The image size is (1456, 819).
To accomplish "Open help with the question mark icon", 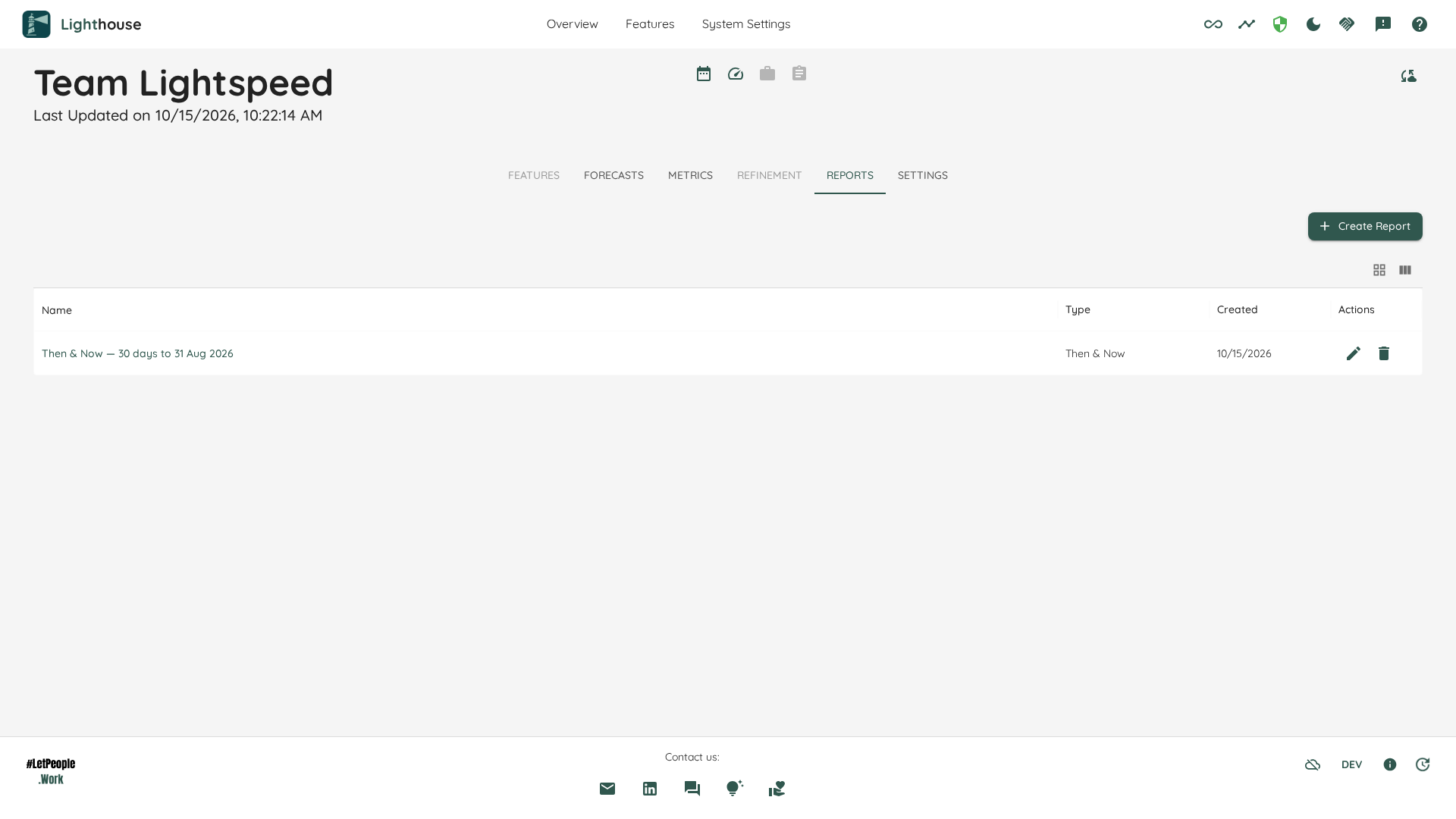I will click(x=1420, y=24).
